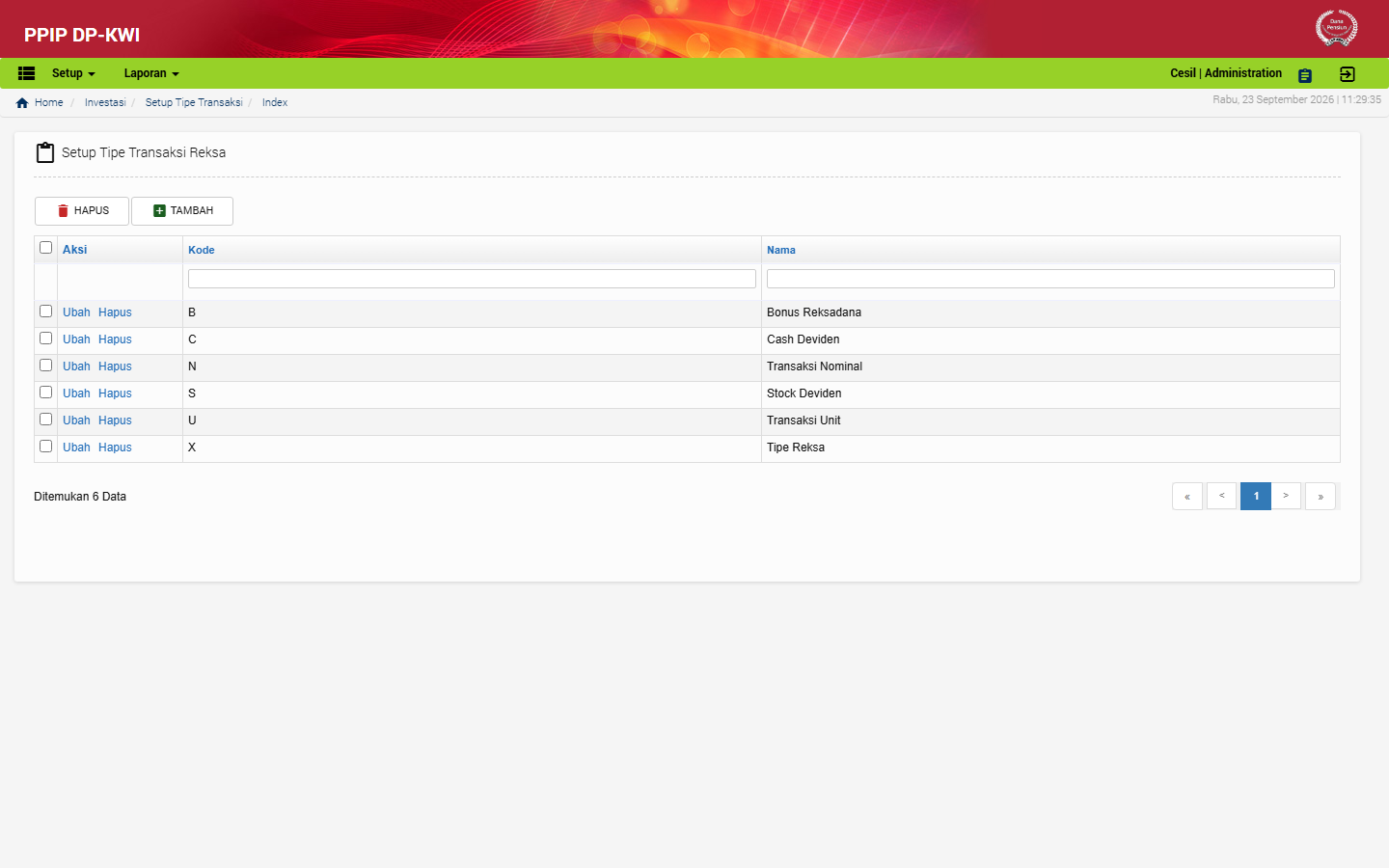Viewport: 1389px width, 868px height.
Task: Sort table by Kode column header
Action: click(202, 250)
